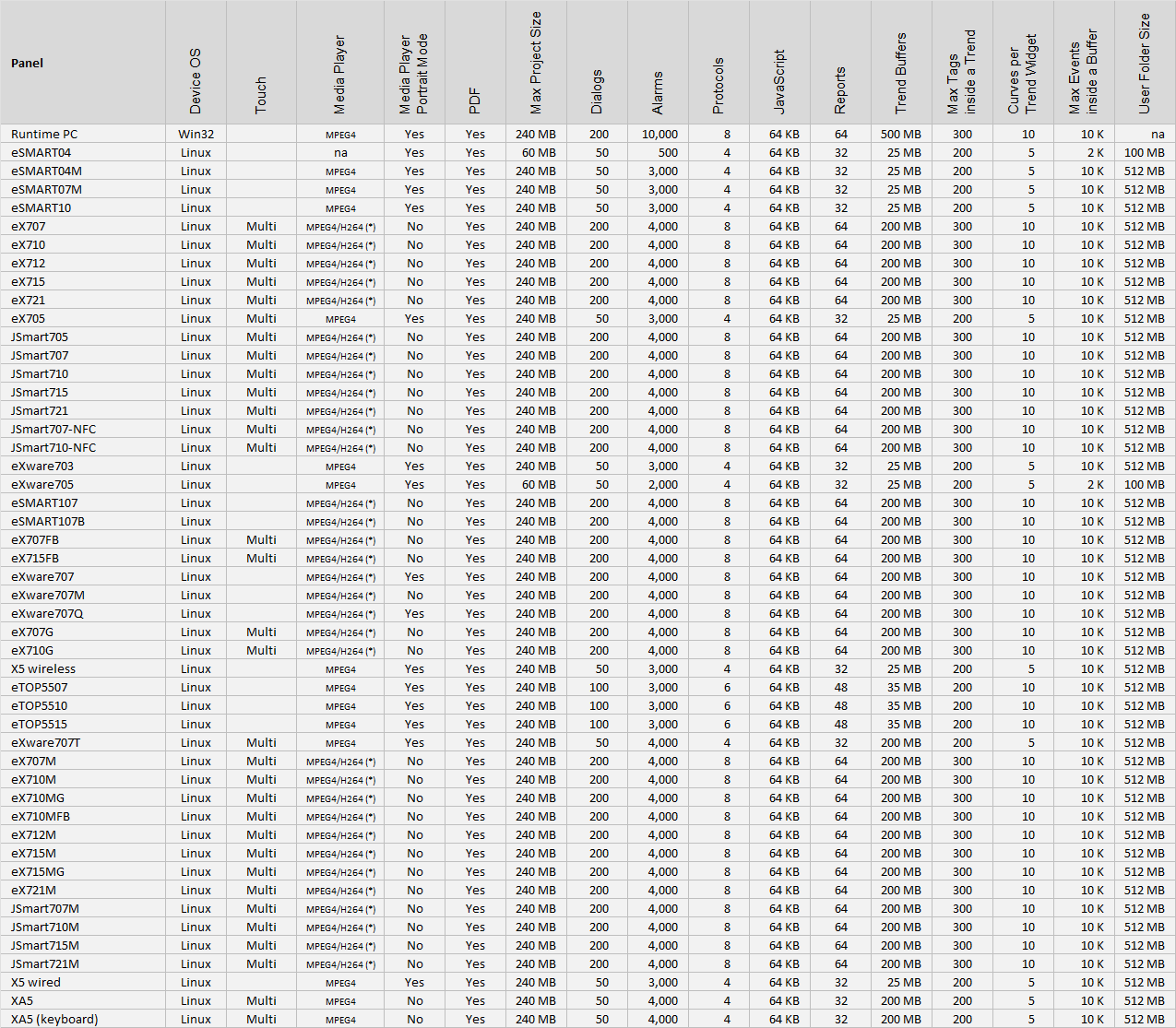Screen dimensions: 1176x1028
Task: Select the Device OS column header
Action: [195, 81]
